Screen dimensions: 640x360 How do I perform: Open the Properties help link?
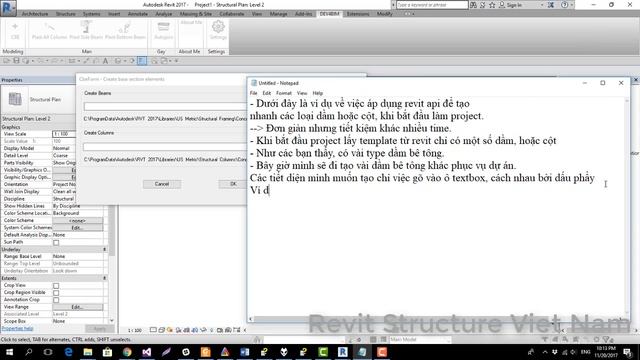18,329
